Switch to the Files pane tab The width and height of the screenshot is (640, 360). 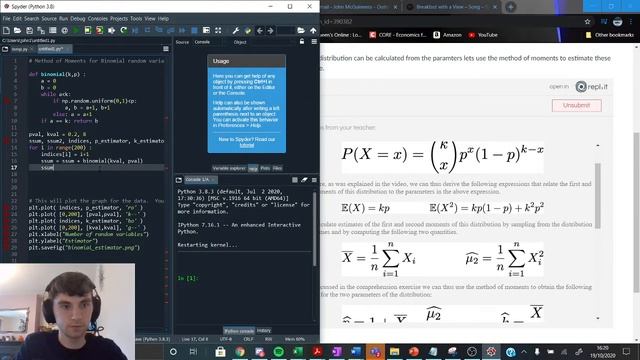[x=278, y=168]
